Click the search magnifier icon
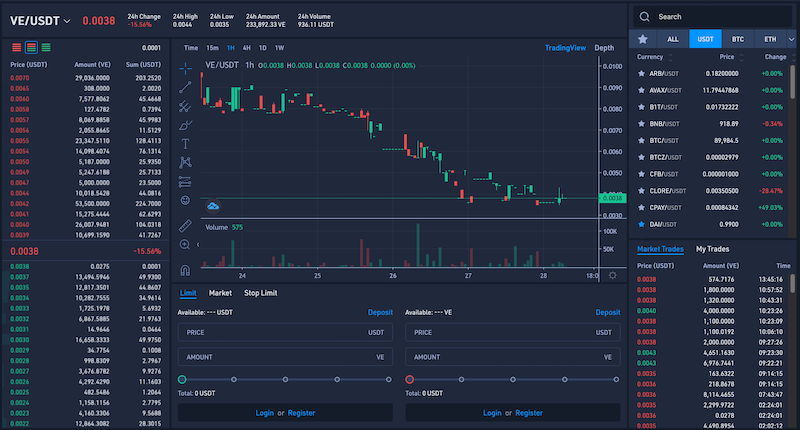Screen dimensions: 800x430 point(644,17)
